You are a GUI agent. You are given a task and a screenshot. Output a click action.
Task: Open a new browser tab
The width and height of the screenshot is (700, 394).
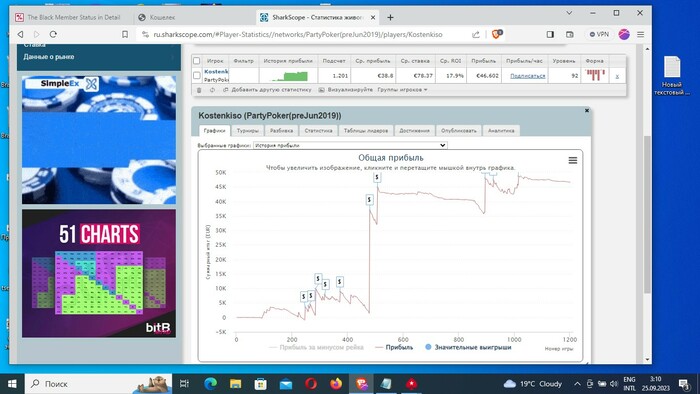point(390,17)
